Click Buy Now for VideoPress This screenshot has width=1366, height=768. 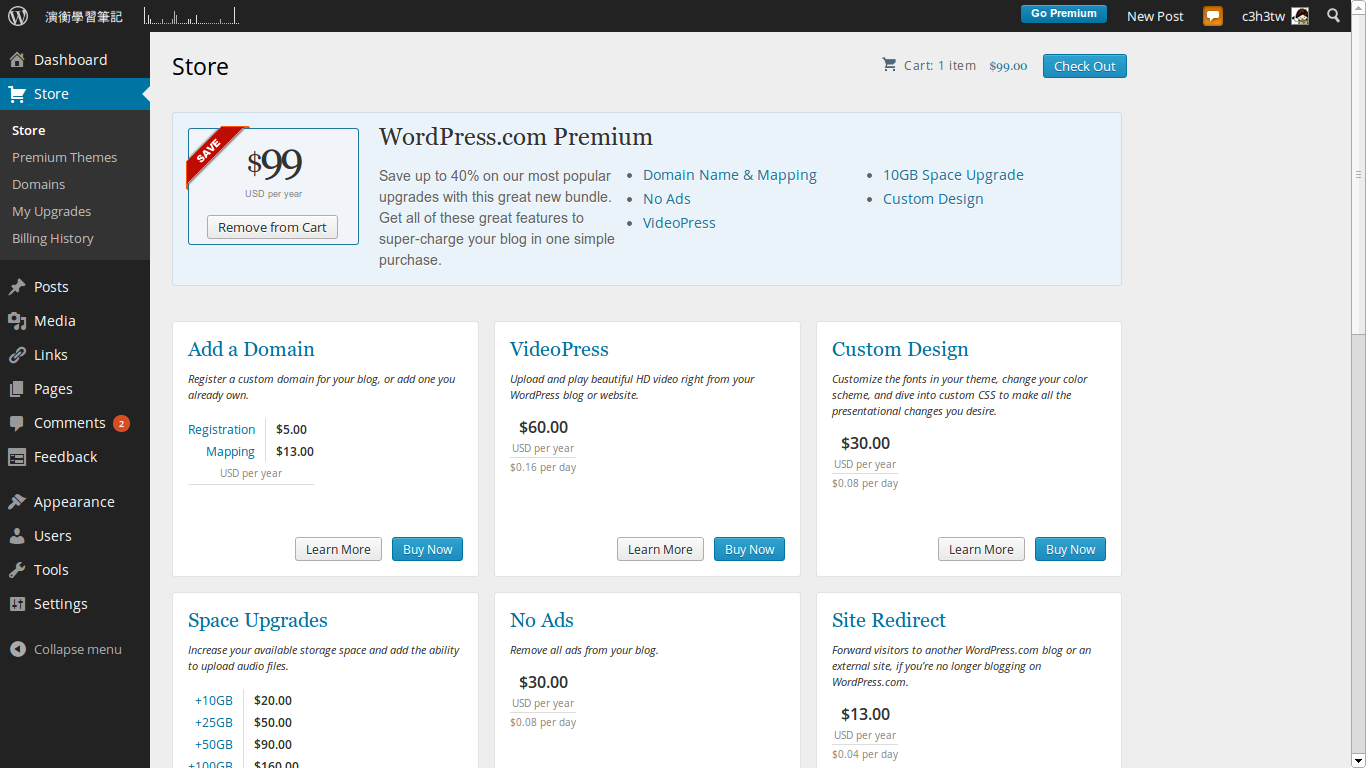tap(749, 549)
